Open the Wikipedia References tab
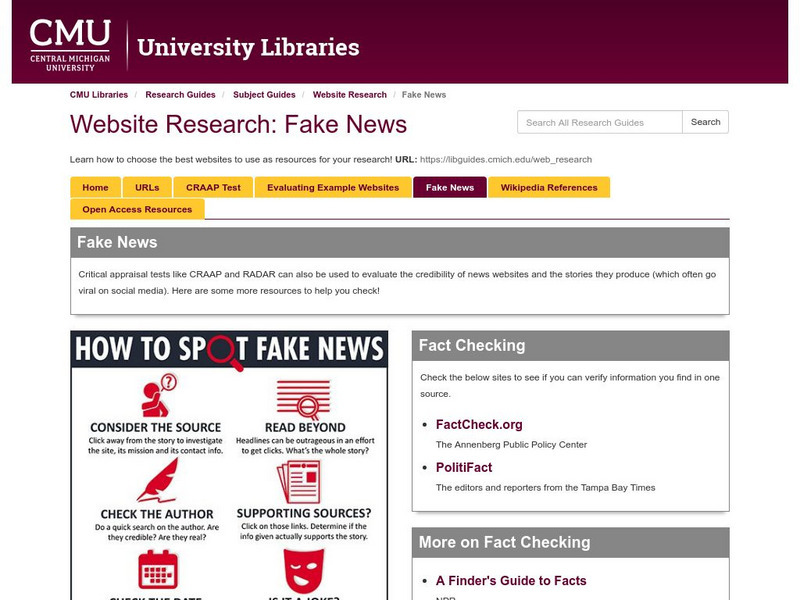This screenshot has width=800, height=600. click(x=548, y=187)
